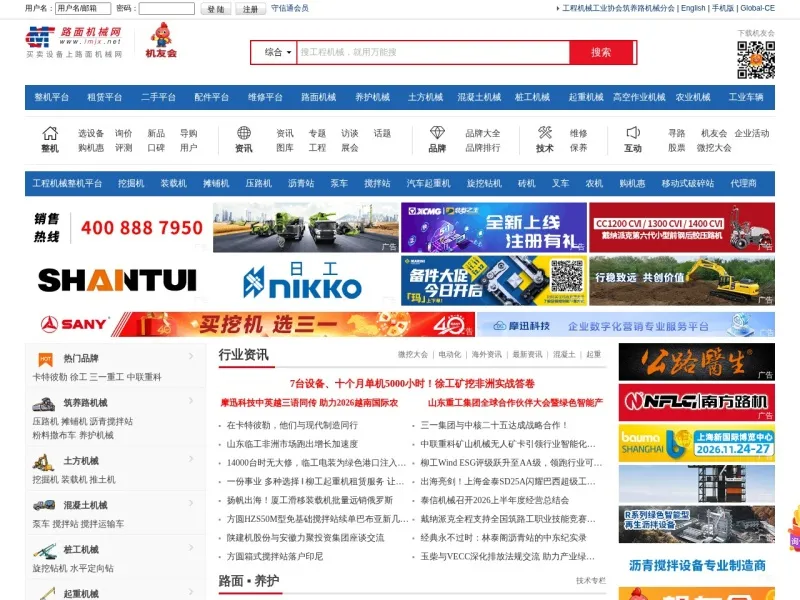Open the 二手平台 nav tab
This screenshot has height=600, width=800.
point(158,97)
